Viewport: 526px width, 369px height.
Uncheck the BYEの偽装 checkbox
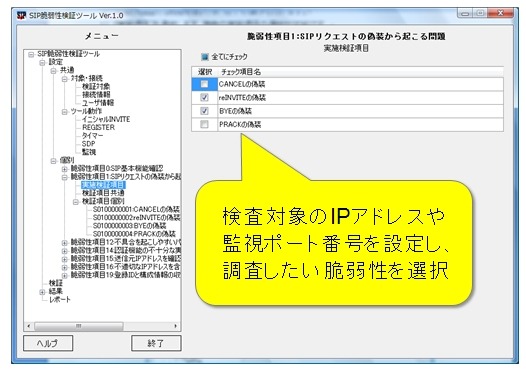204,111
